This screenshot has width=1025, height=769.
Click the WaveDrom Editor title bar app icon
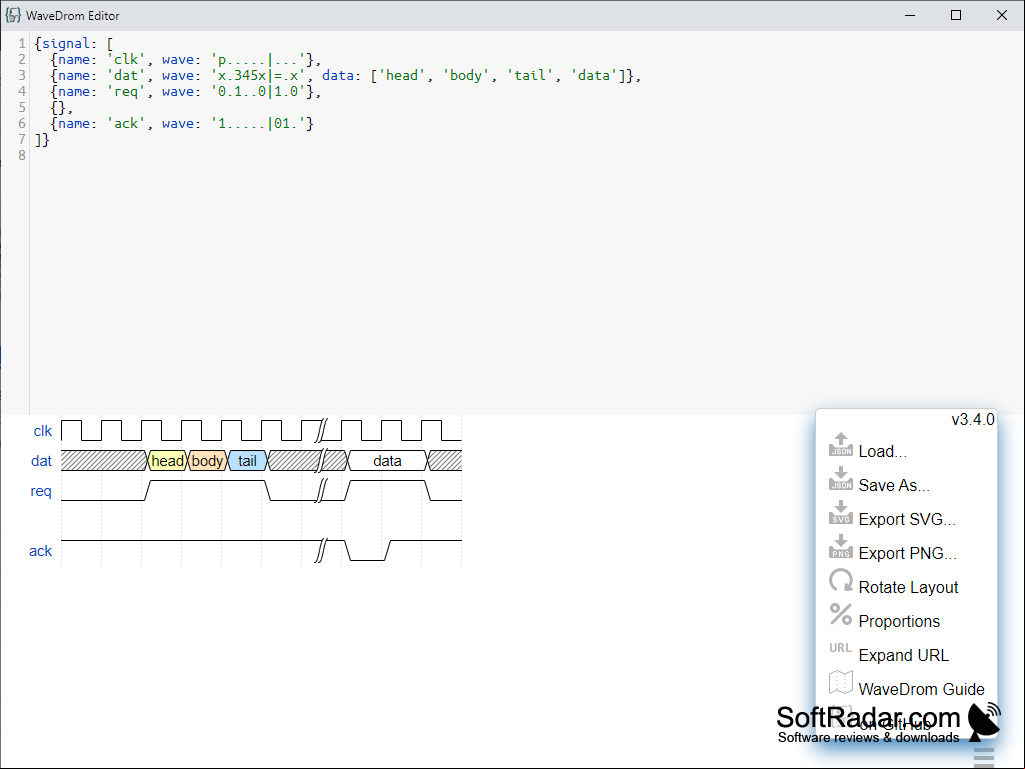[13, 15]
